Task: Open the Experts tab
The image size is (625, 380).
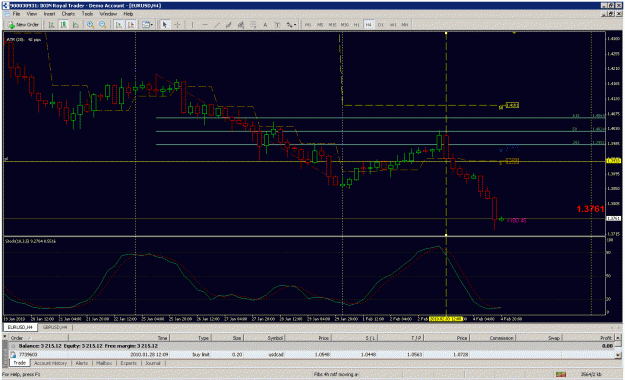Action: click(128, 363)
